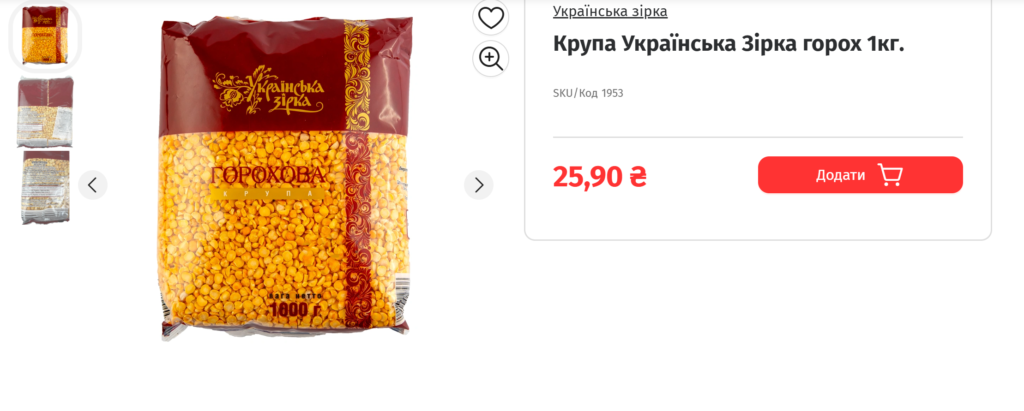This screenshot has height=411, width=1024.
Task: Open the Українська зірка brand link
Action: tap(610, 11)
